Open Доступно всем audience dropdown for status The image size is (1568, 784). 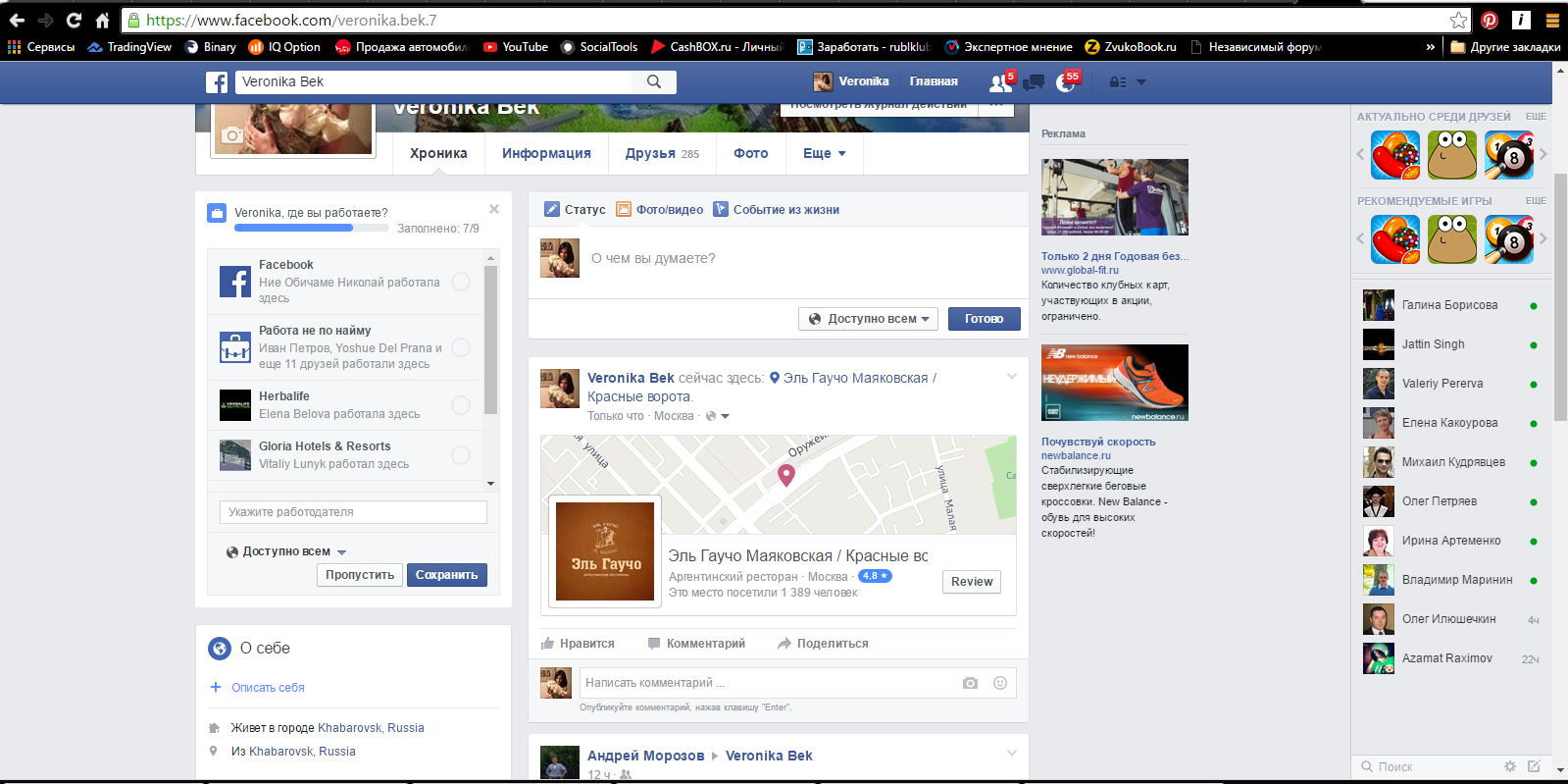869,319
